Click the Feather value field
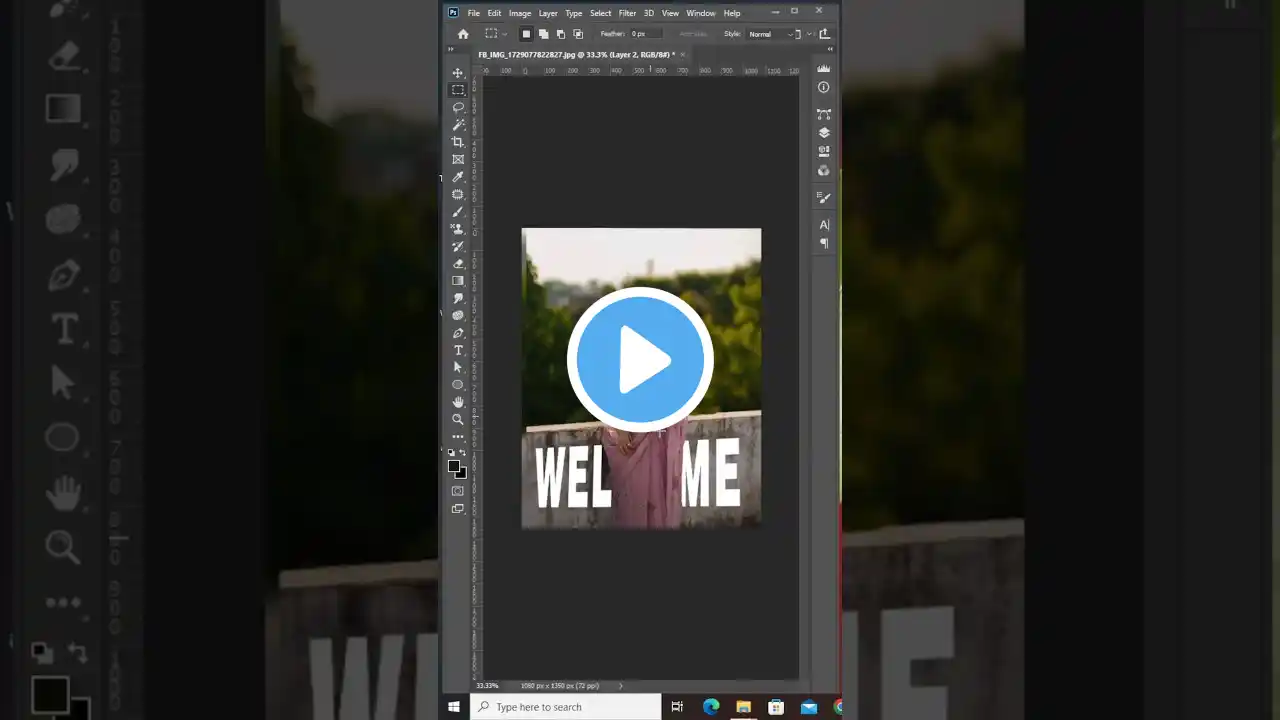 pos(645,34)
